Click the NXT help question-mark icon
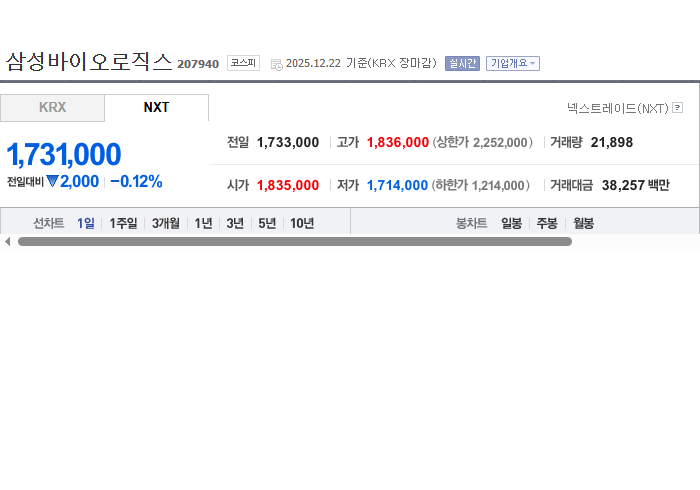This screenshot has width=700, height=490. tap(677, 108)
